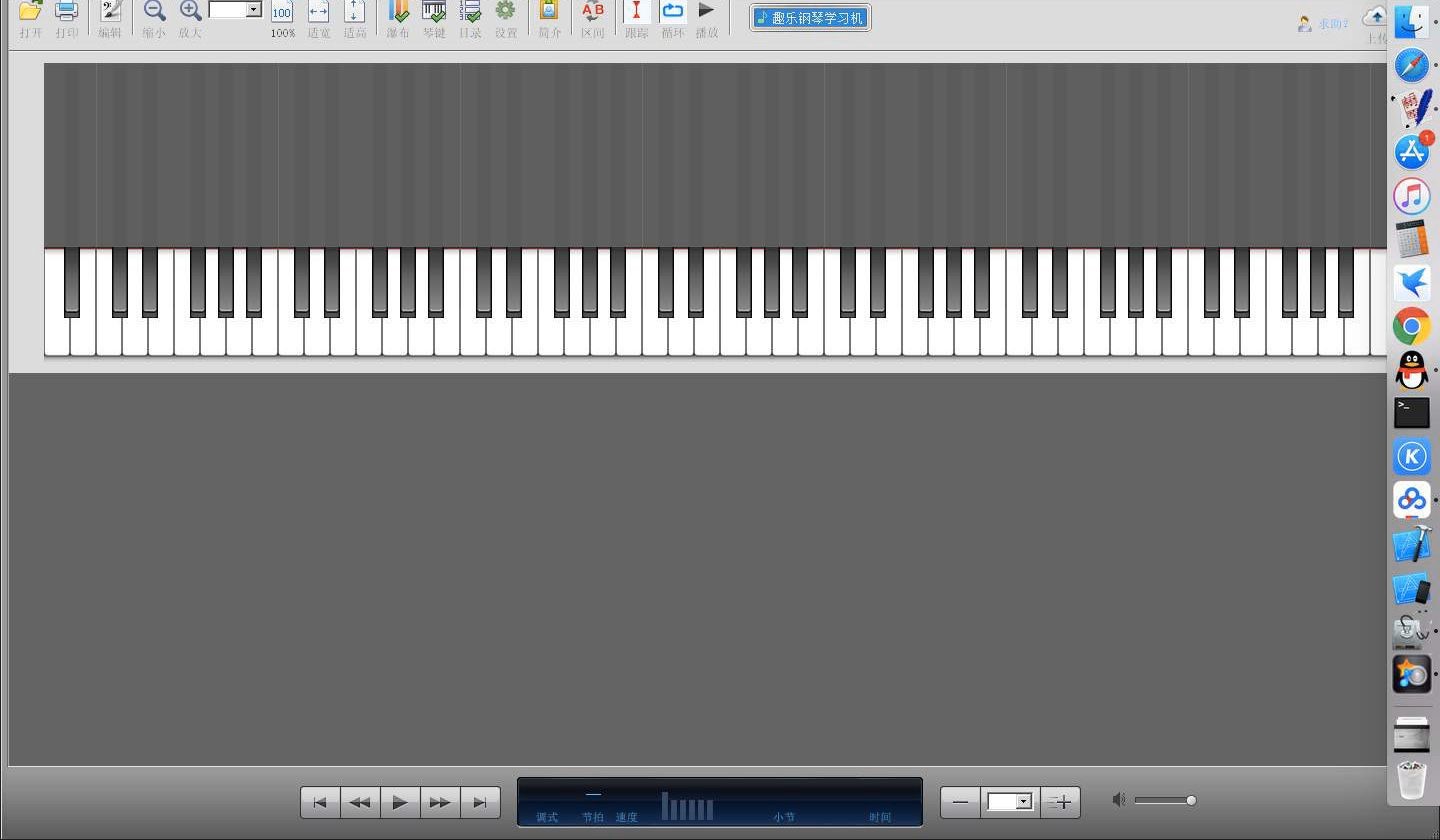Image resolution: width=1440 pixels, height=840 pixels.
Task: Click the 速度 label in display panel
Action: (x=627, y=817)
